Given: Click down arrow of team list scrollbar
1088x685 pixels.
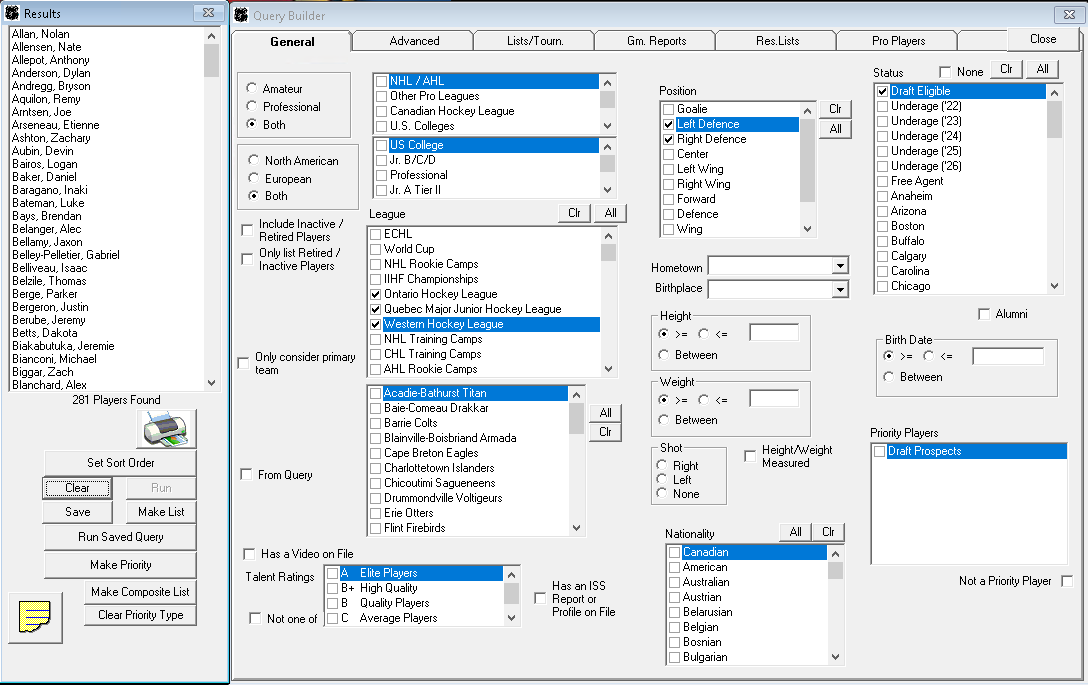Looking at the screenshot, I should [576, 527].
